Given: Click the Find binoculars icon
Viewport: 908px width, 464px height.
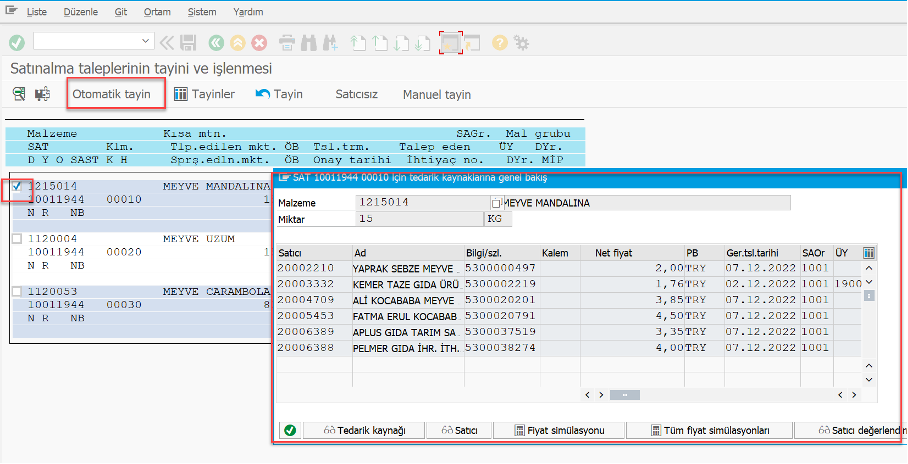Looking at the screenshot, I should pos(308,42).
